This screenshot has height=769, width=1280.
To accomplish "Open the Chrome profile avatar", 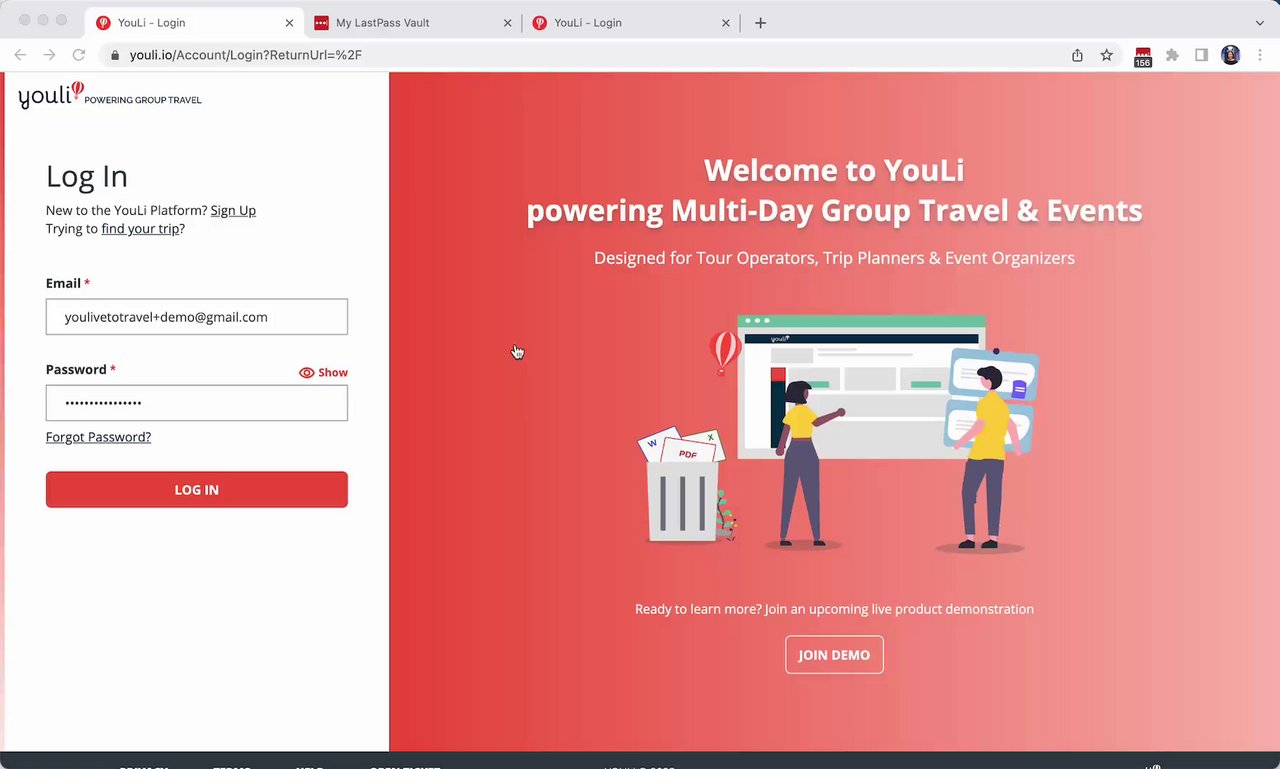I will pos(1231,55).
